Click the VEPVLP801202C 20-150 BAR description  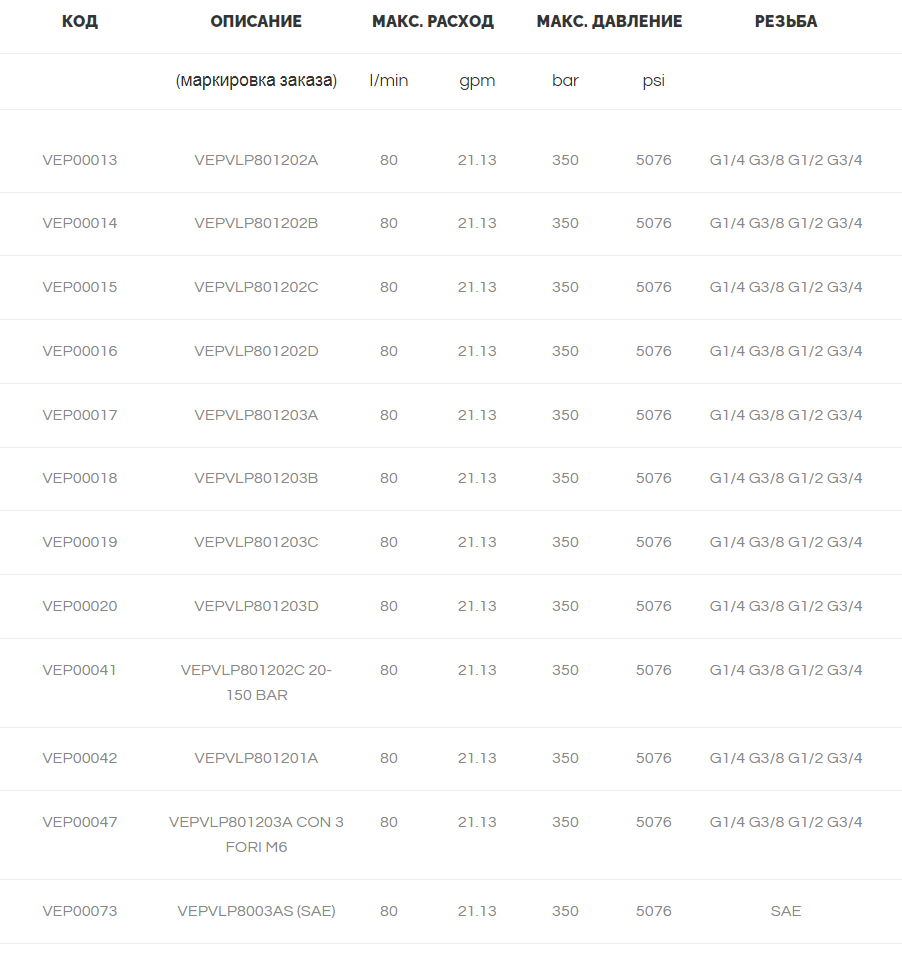click(x=256, y=683)
